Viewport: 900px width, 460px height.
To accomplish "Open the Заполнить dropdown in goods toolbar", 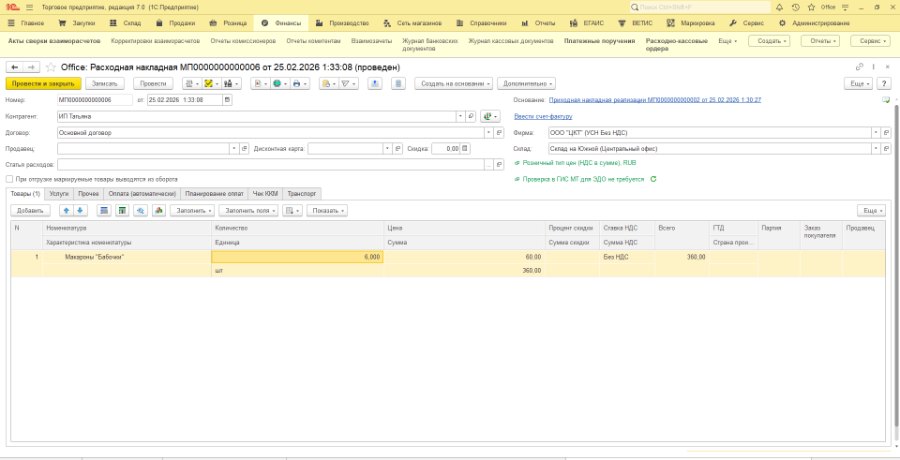I will tap(192, 211).
